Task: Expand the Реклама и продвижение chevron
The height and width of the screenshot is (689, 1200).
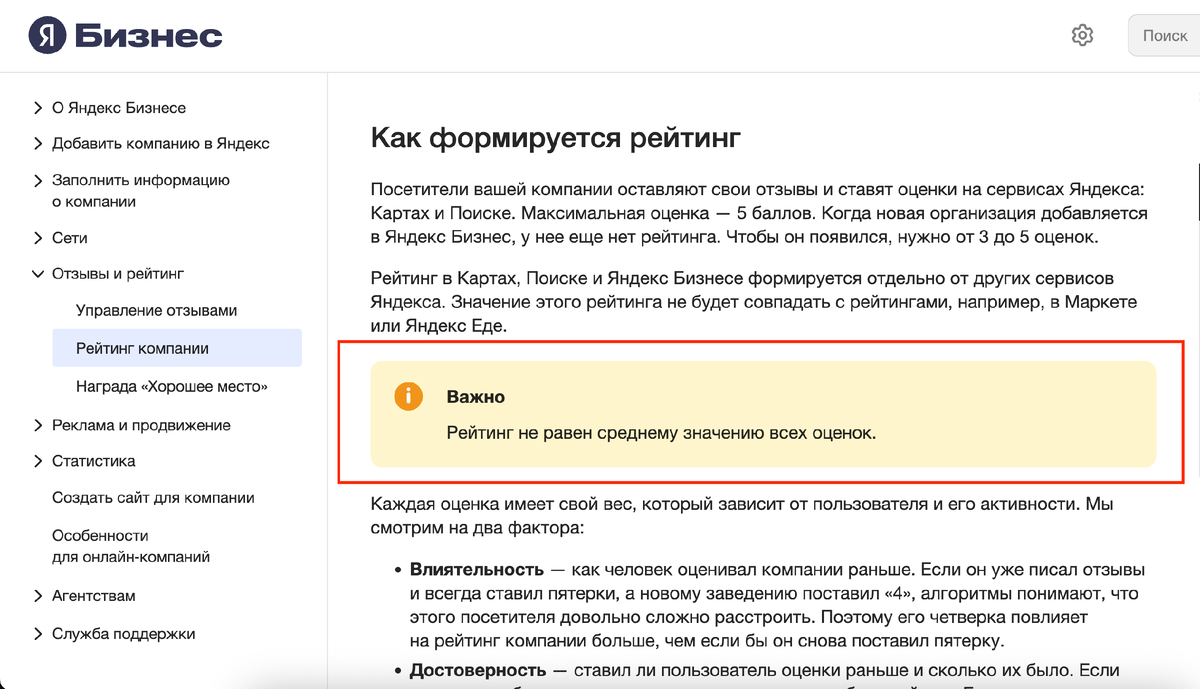Action: [x=38, y=425]
